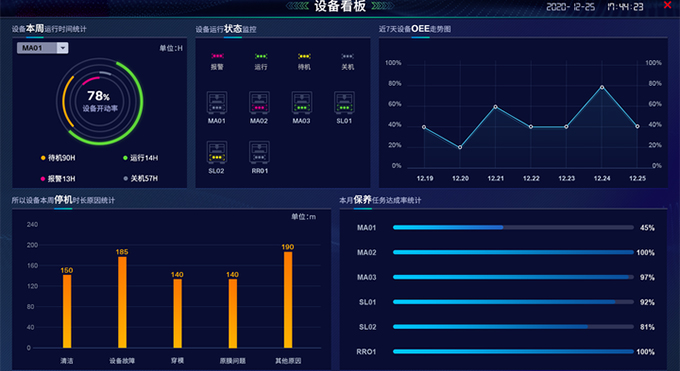The width and height of the screenshot is (680, 371).
Task: Select the RR01 machine icon
Action: click(x=259, y=152)
